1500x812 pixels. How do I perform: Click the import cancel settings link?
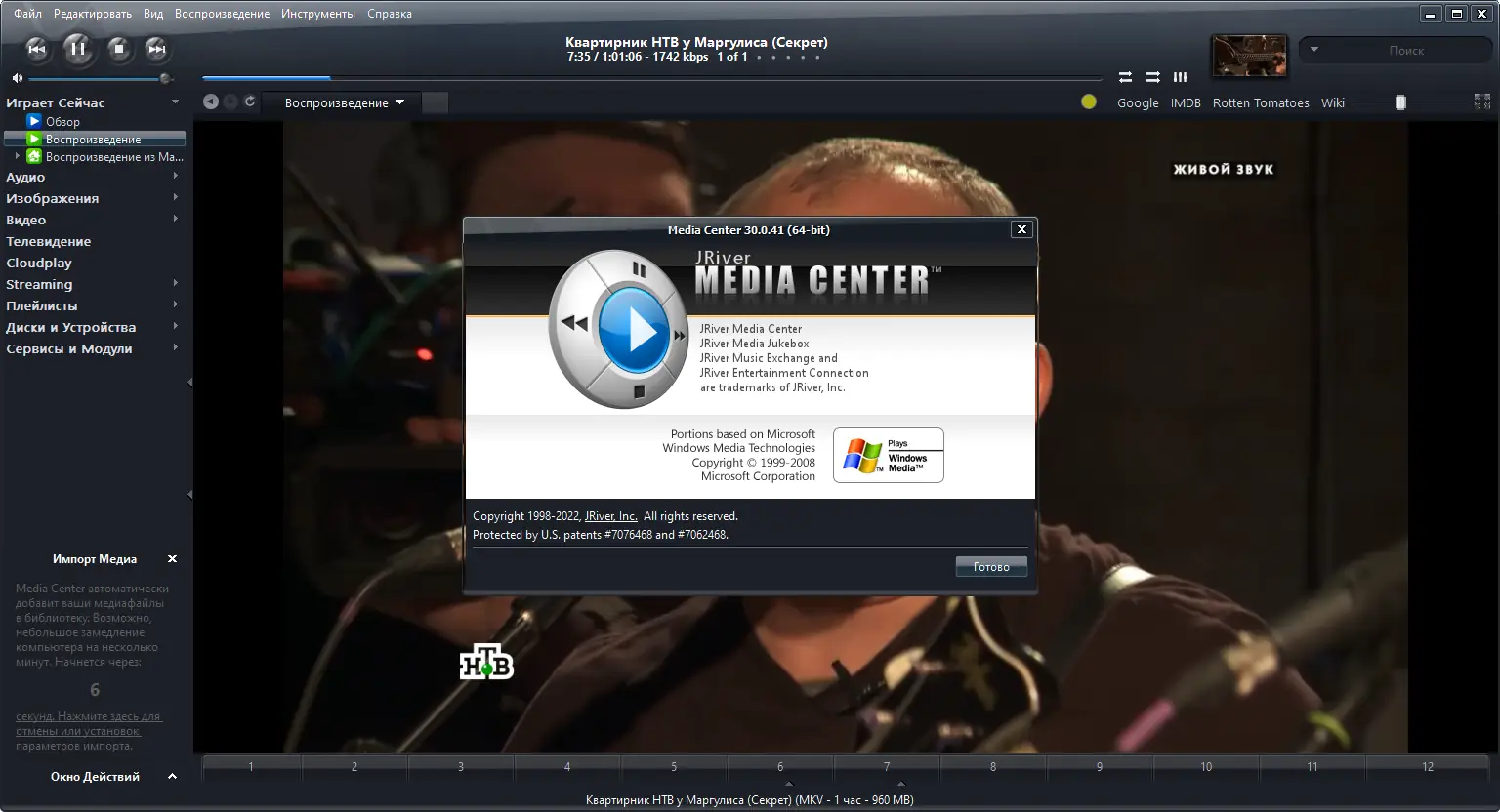pyautogui.click(x=89, y=731)
